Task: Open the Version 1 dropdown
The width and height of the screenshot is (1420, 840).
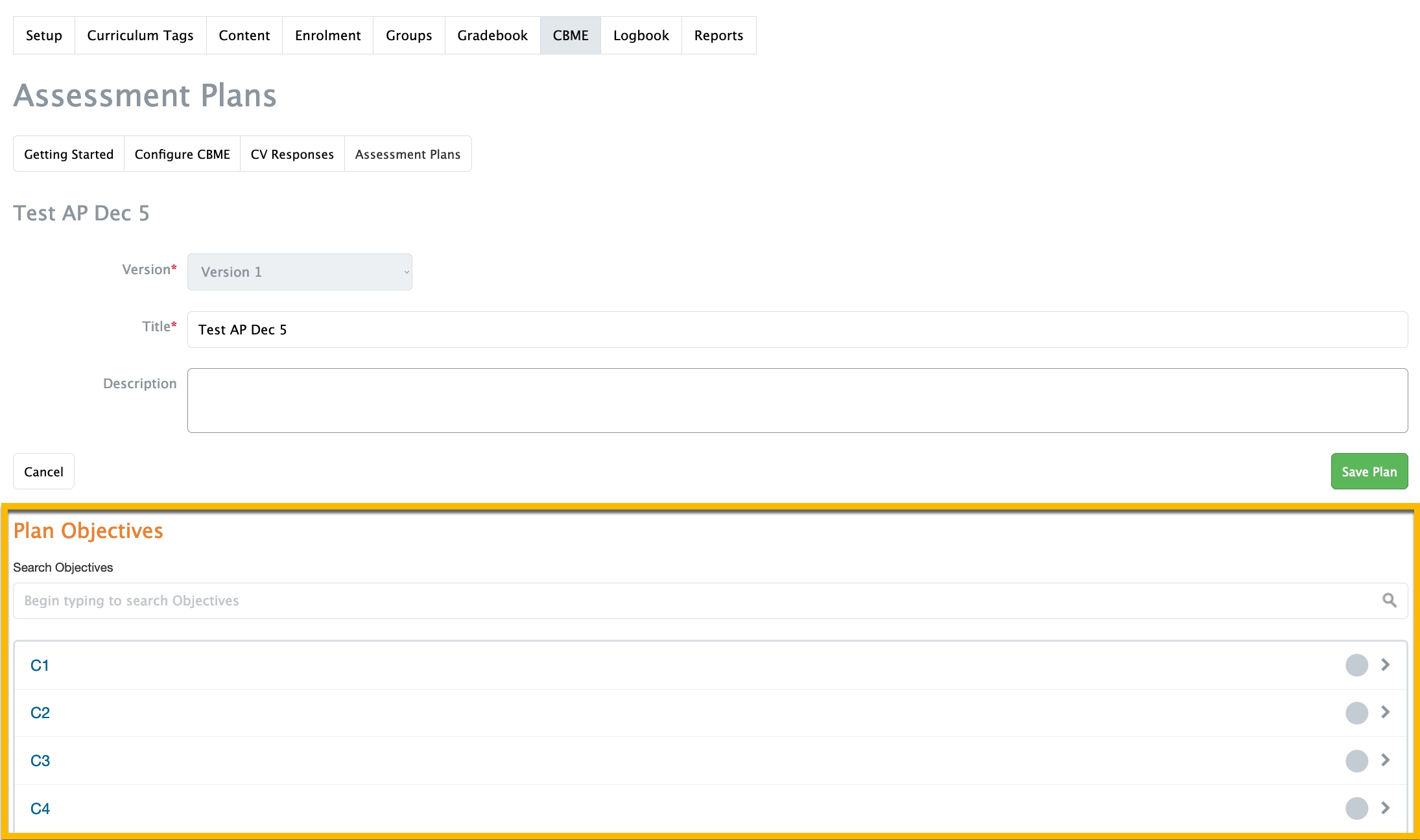Action: tap(300, 272)
